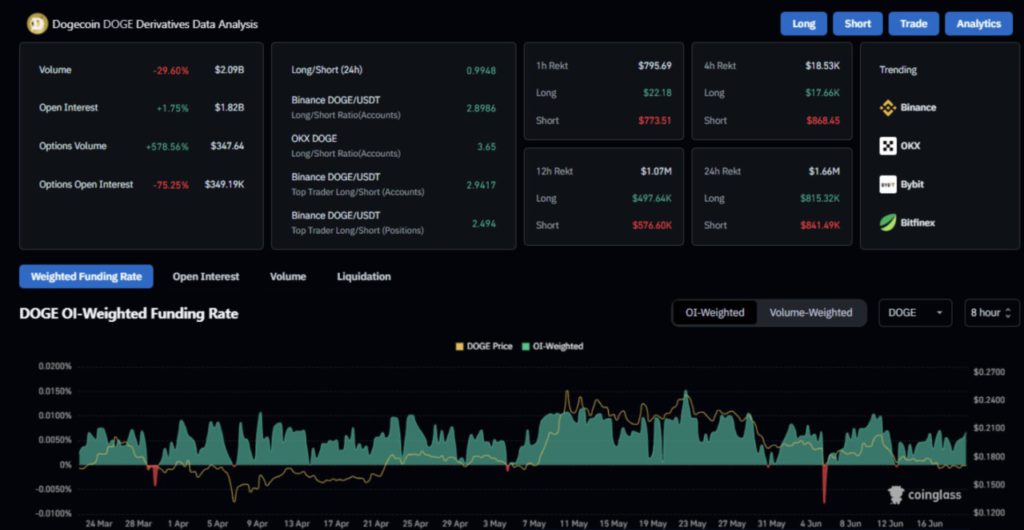Open the Analytics button
Image resolution: width=1024 pixels, height=530 pixels.
tap(978, 24)
